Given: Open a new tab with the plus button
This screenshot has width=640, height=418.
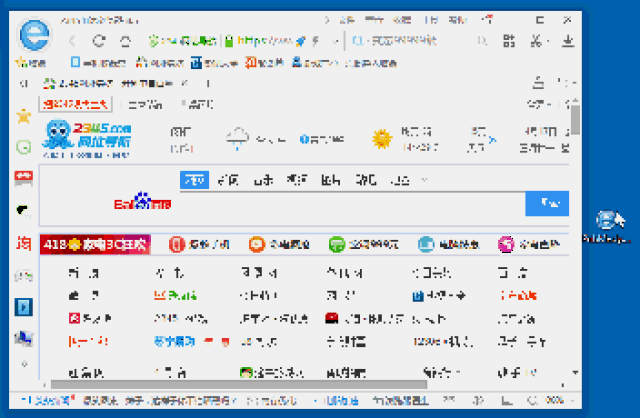Looking at the screenshot, I should (208, 84).
